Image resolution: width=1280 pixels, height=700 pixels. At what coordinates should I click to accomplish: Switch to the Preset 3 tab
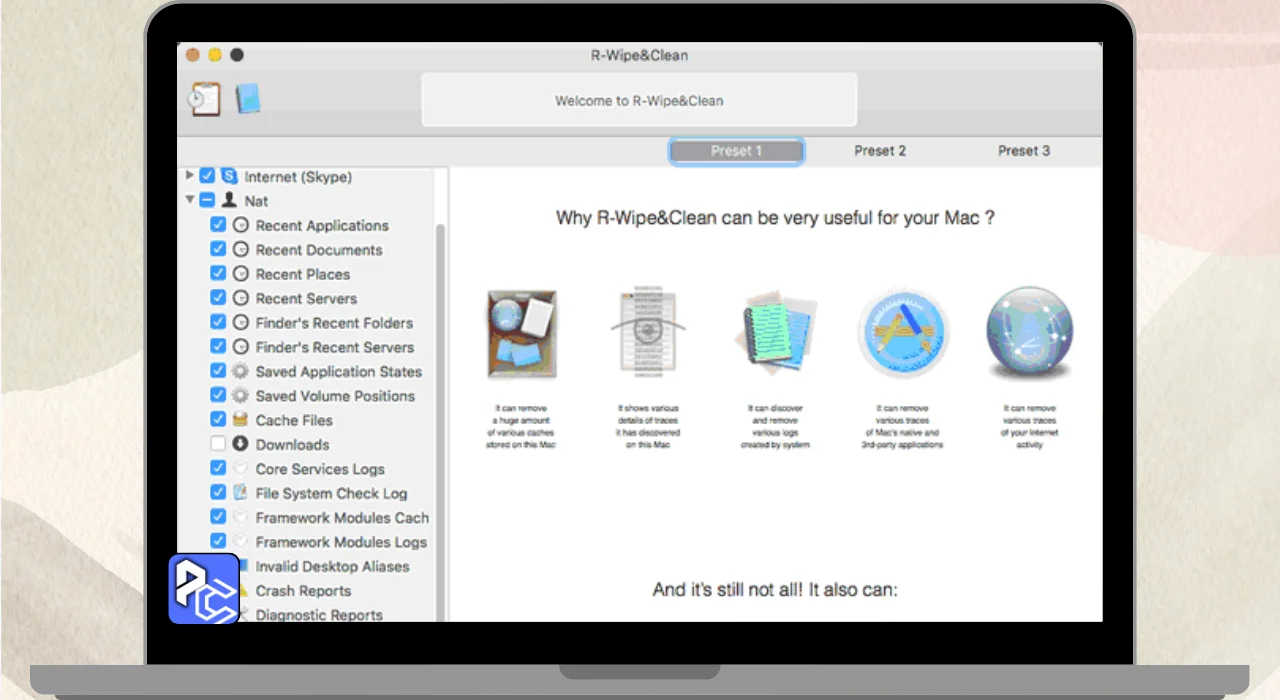coord(1024,151)
